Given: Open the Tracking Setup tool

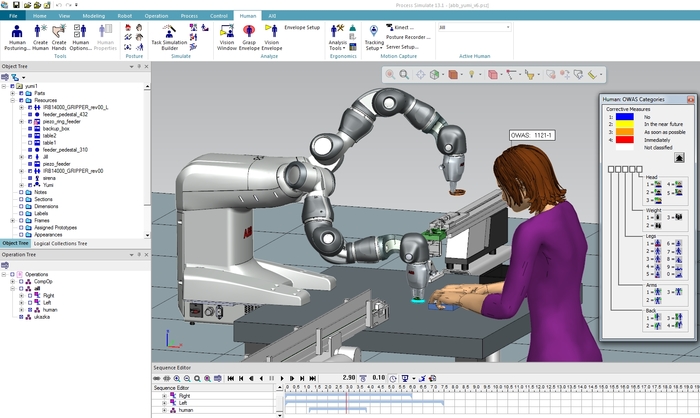Looking at the screenshot, I should point(374,37).
